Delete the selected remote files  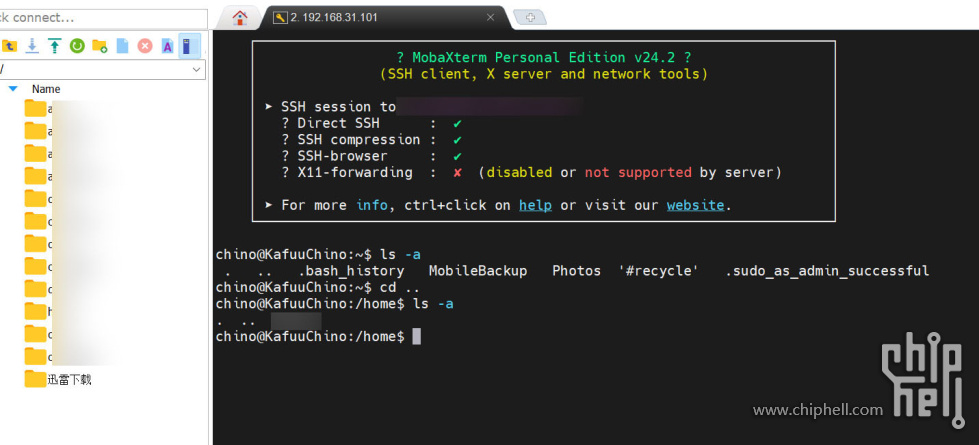145,46
